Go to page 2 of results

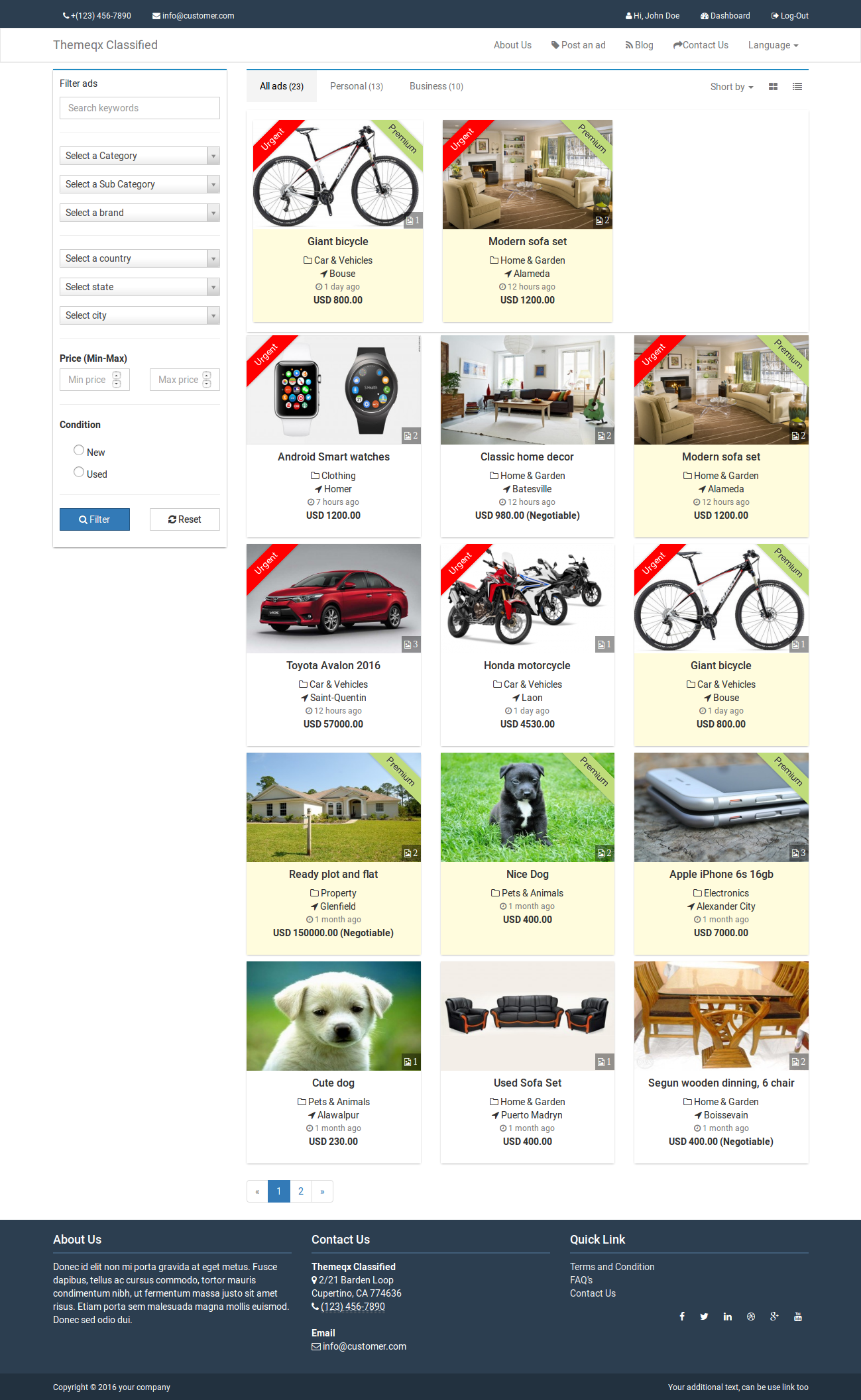pyautogui.click(x=301, y=1191)
